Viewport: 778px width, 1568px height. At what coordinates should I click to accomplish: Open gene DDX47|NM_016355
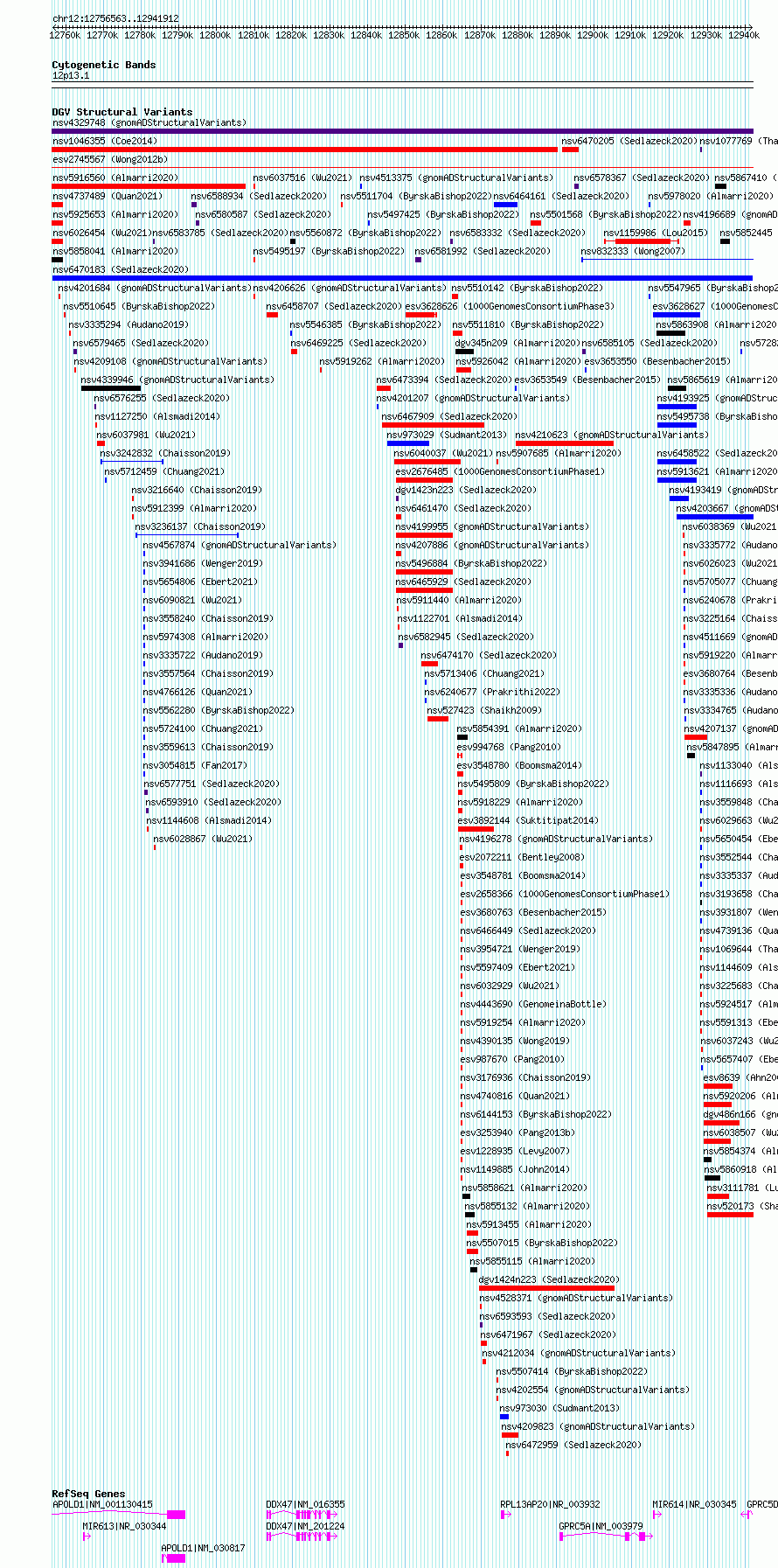(x=306, y=1504)
